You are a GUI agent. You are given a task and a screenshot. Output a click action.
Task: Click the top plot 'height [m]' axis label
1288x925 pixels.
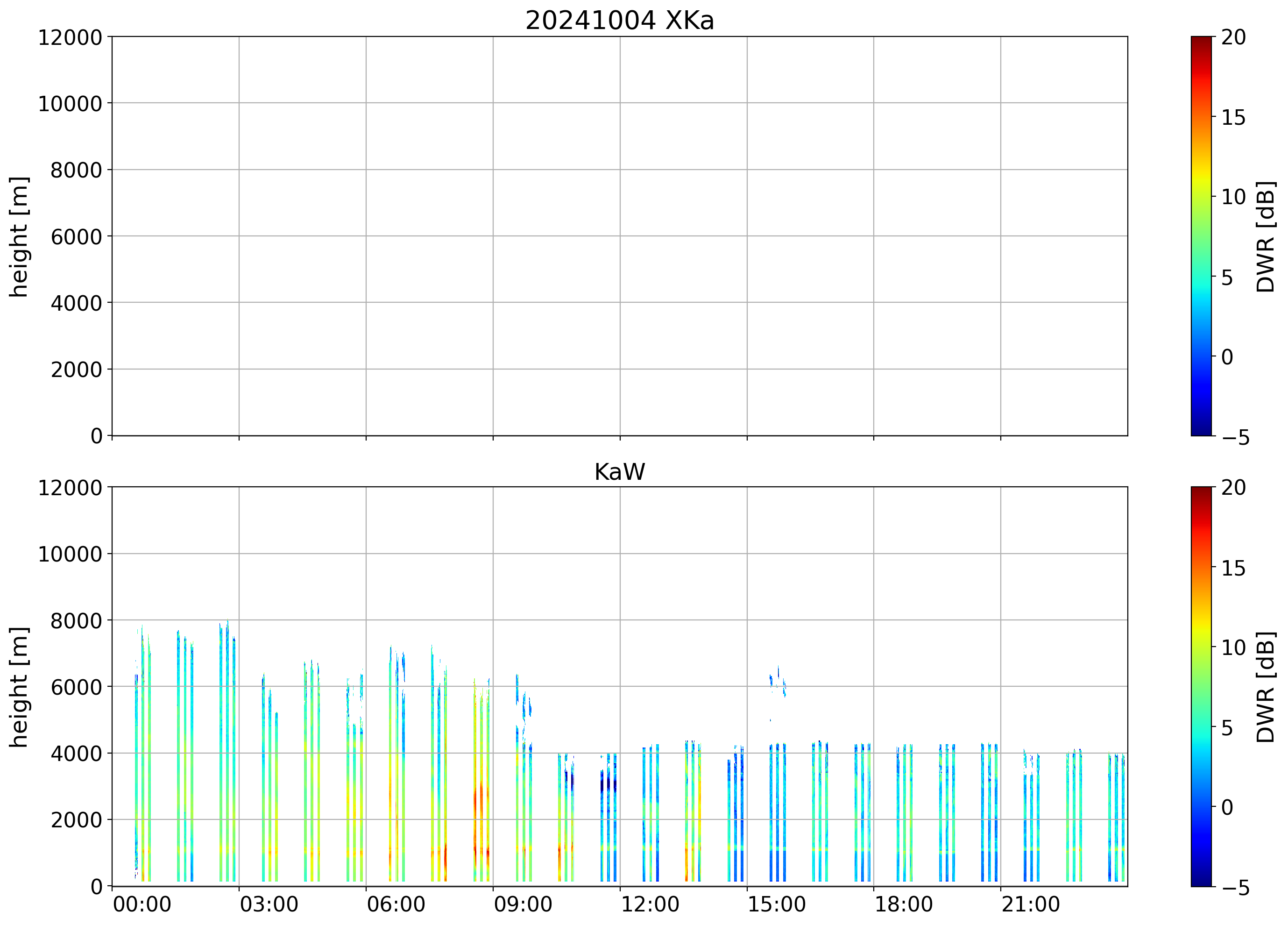[19, 236]
